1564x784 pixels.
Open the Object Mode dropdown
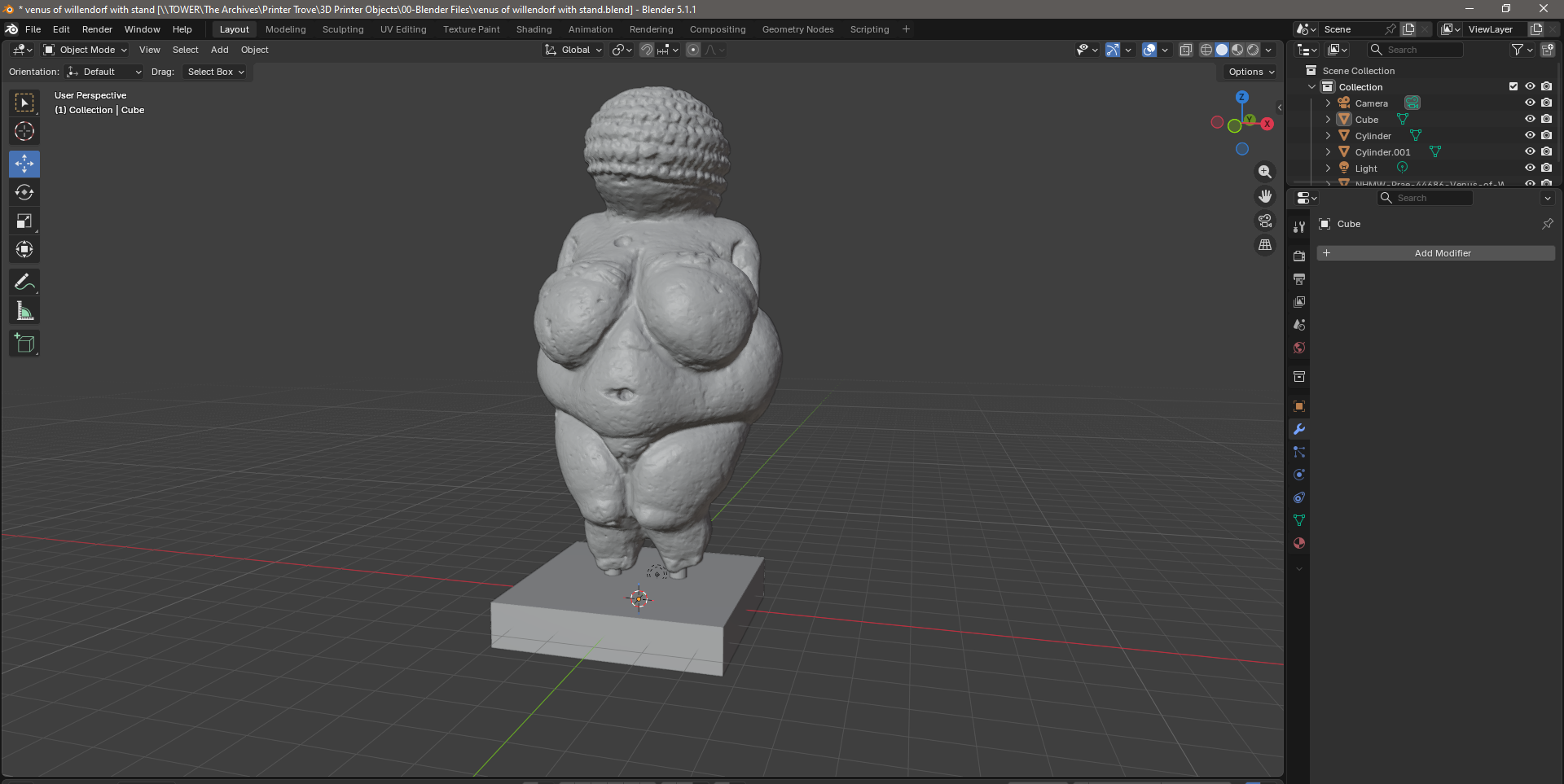click(86, 50)
